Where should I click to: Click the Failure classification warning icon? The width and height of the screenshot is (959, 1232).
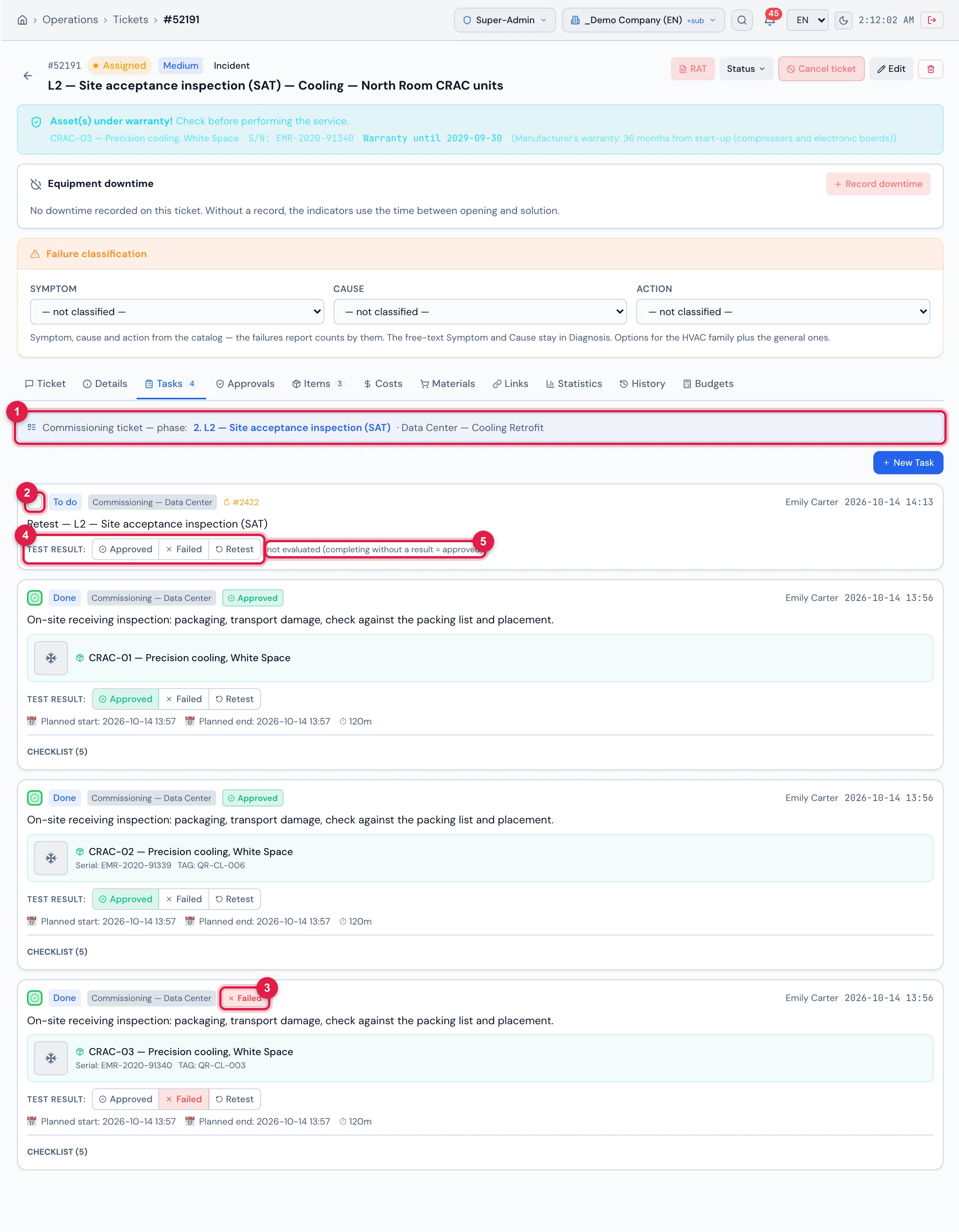[35, 254]
